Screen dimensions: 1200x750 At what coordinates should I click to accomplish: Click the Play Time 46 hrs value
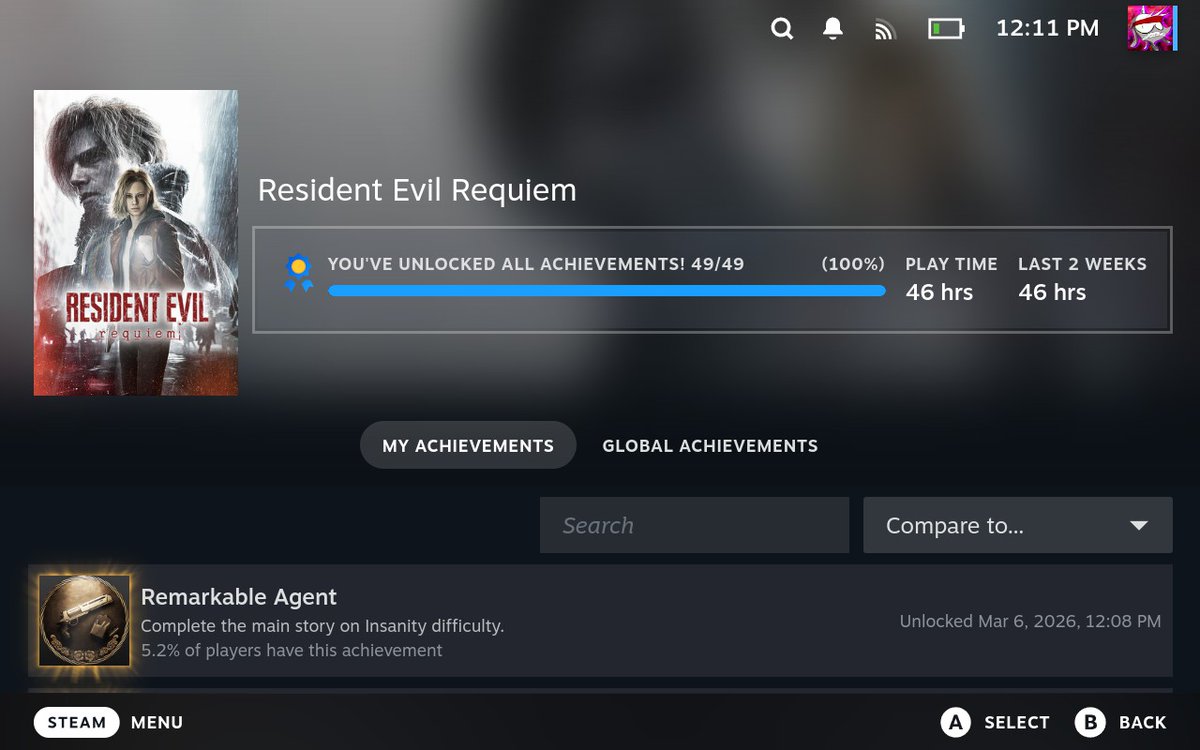939,292
